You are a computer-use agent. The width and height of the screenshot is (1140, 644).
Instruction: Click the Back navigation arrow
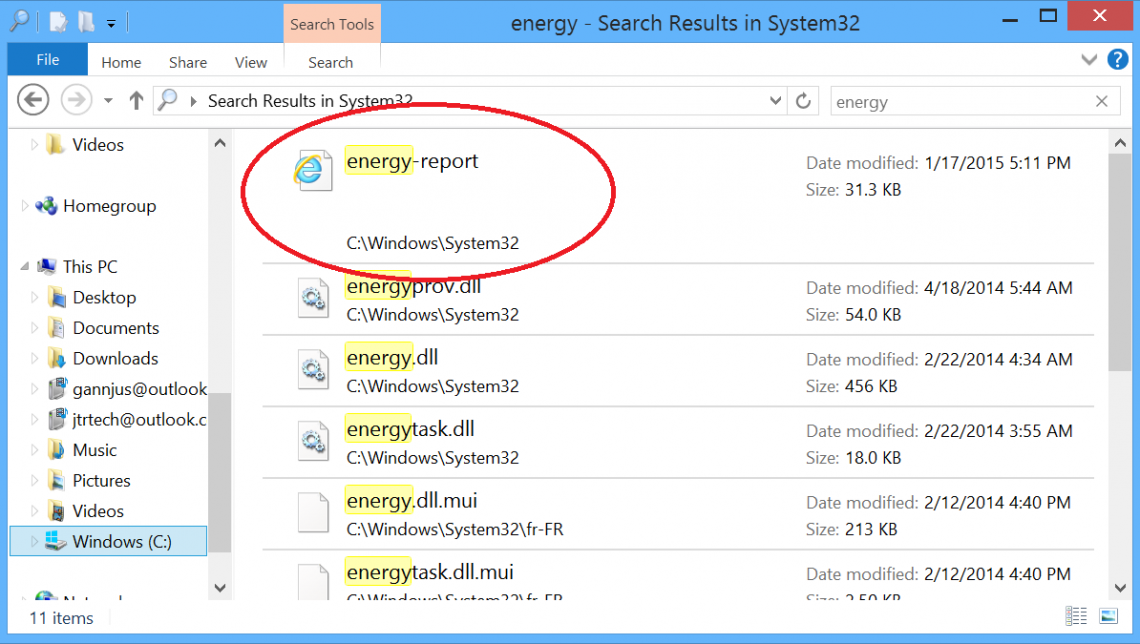click(x=33, y=100)
